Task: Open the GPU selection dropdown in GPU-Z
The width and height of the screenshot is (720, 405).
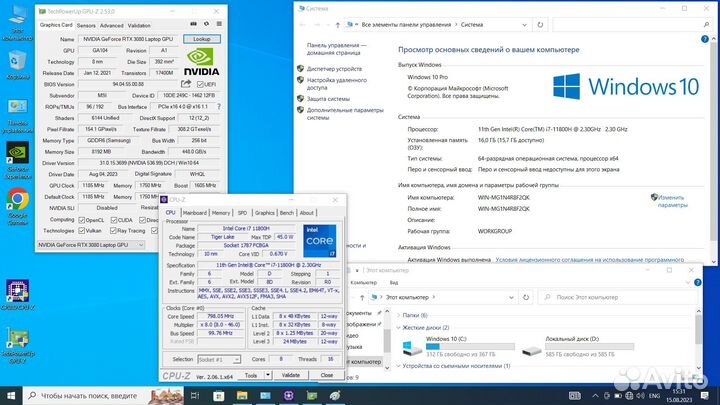Action: coord(90,245)
